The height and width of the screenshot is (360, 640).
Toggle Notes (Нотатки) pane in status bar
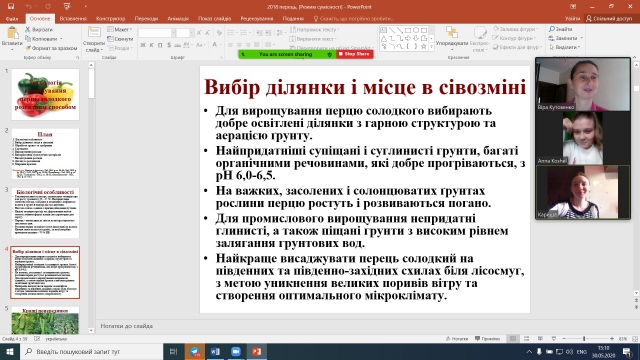(x=457, y=339)
